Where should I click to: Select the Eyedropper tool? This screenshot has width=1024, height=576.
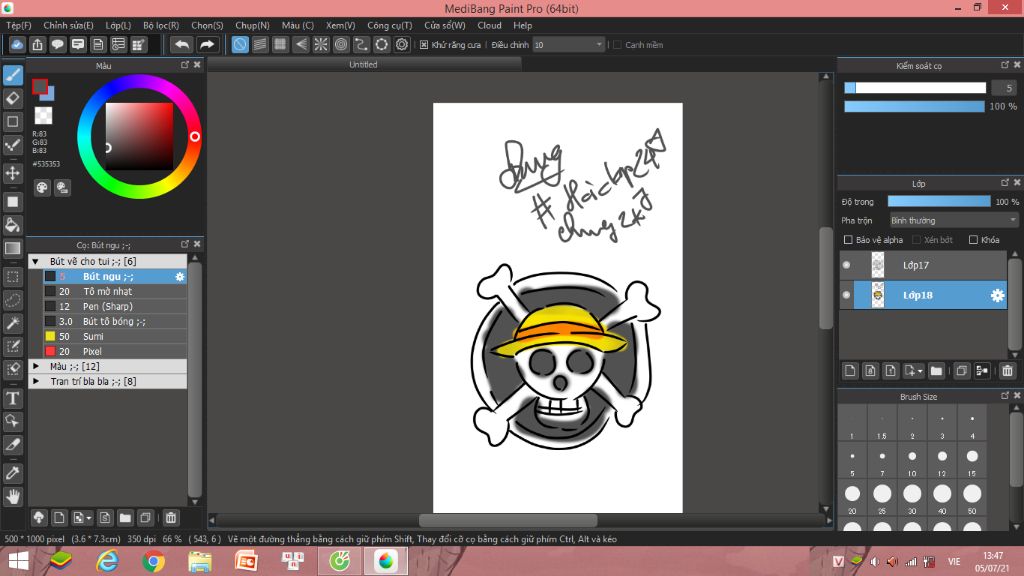(x=12, y=473)
